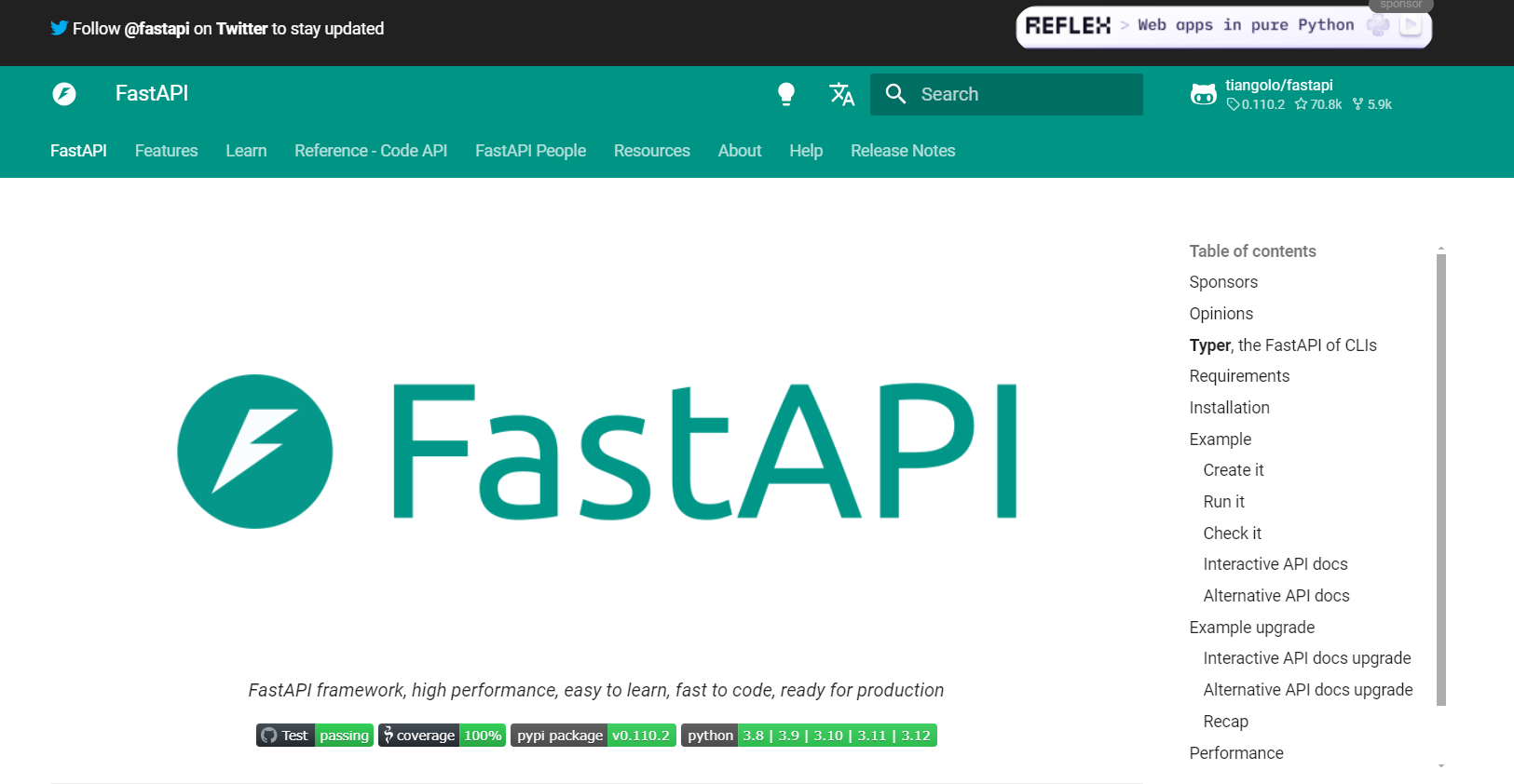The height and width of the screenshot is (784, 1514).
Task: Switch to the Features tab
Action: click(166, 151)
